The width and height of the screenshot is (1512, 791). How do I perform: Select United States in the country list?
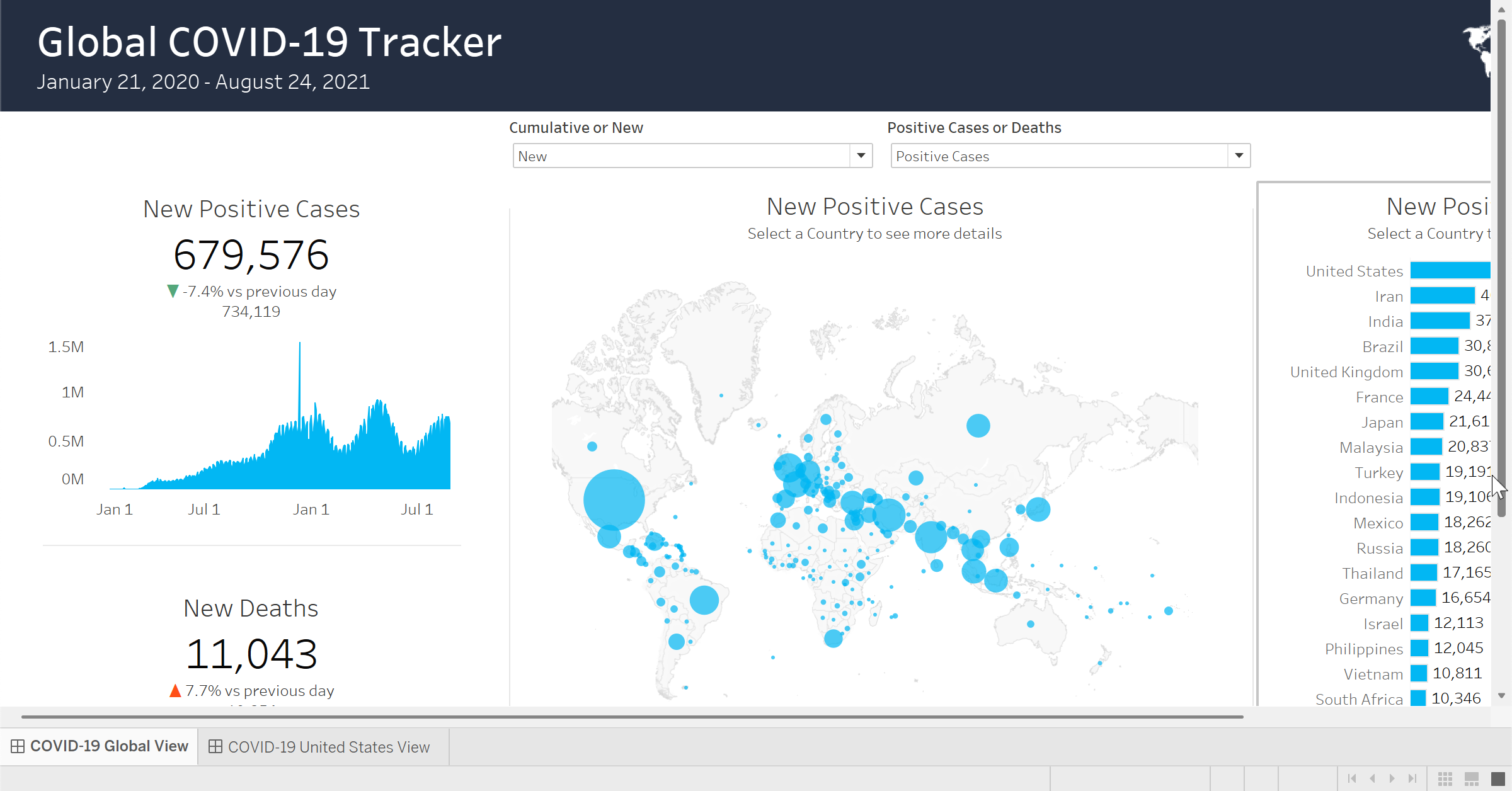[1354, 271]
